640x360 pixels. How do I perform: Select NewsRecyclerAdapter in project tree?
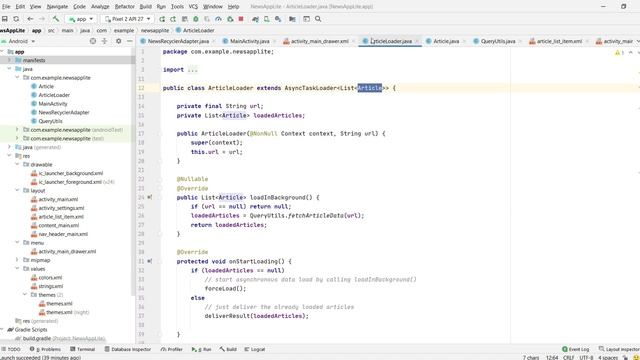(x=64, y=112)
